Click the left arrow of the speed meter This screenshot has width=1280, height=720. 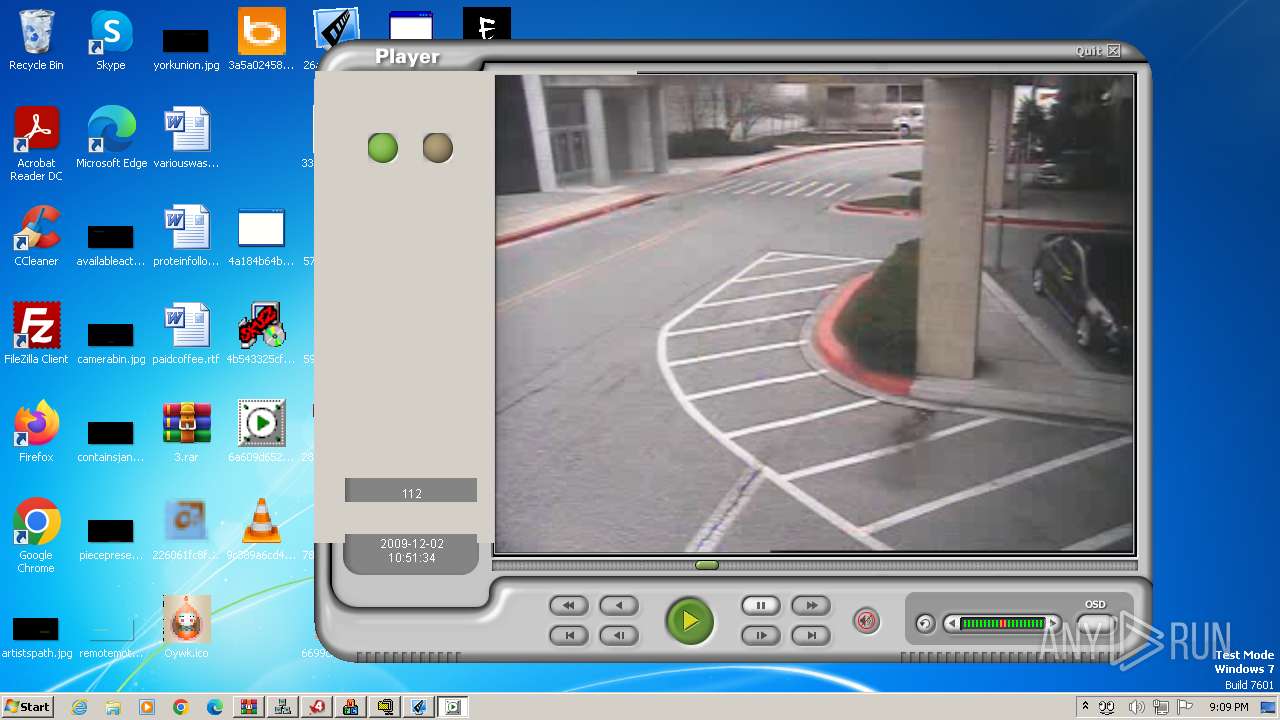tap(951, 624)
